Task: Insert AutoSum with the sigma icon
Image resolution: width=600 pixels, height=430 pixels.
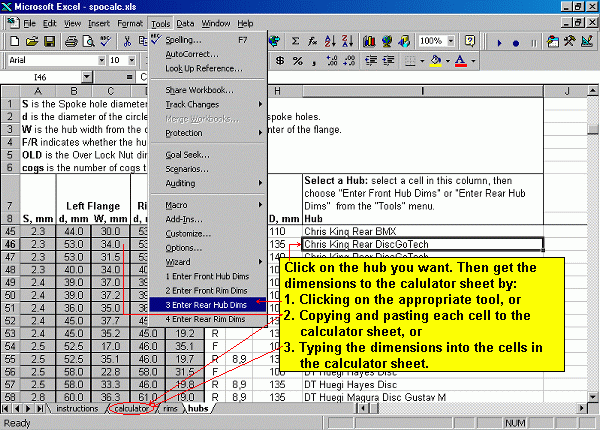Action: (295, 41)
